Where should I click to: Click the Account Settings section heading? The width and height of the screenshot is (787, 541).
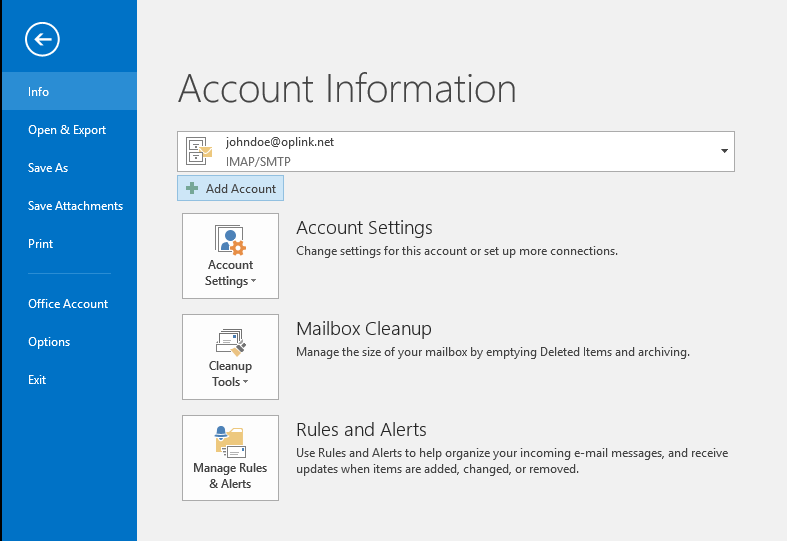coord(364,228)
